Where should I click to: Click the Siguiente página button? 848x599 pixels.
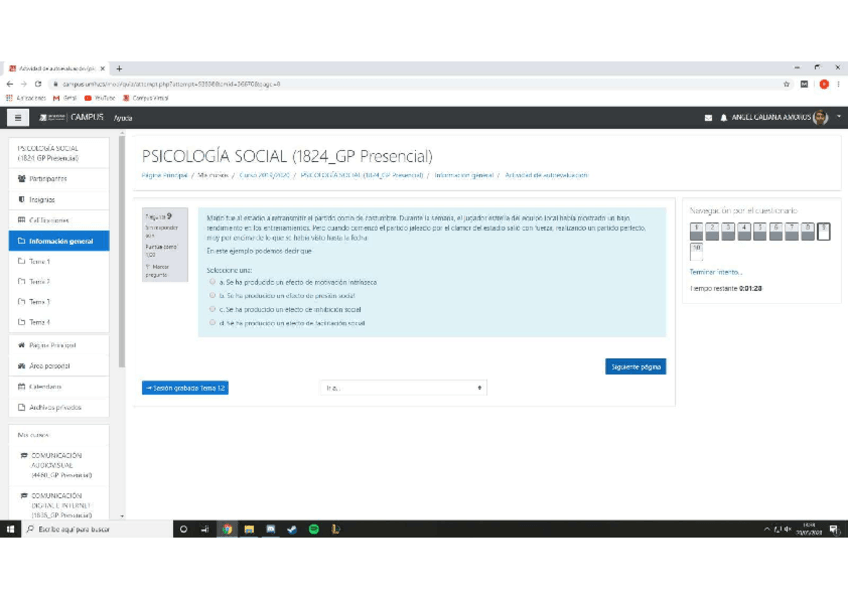pos(635,367)
